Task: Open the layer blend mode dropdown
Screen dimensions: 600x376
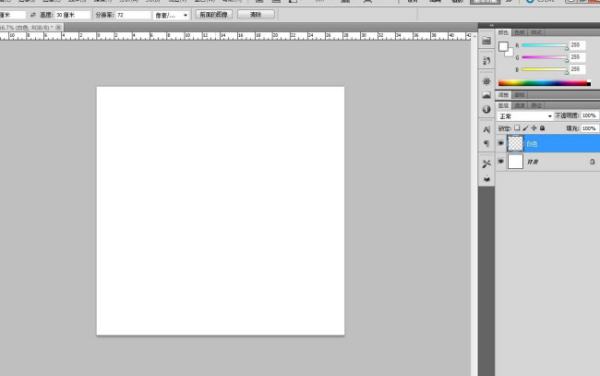Action: pos(525,116)
